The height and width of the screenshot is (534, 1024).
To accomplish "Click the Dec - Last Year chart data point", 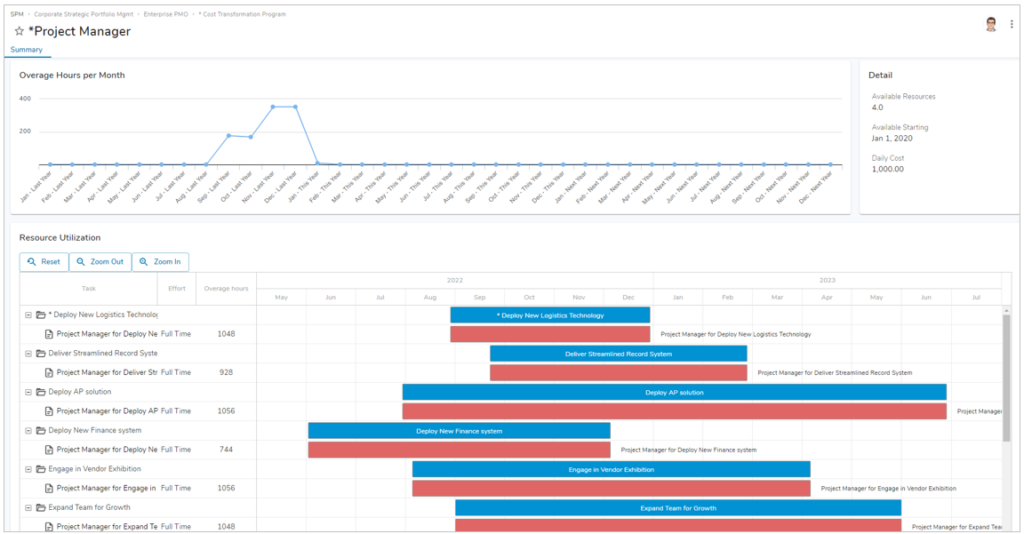I will click(x=295, y=107).
